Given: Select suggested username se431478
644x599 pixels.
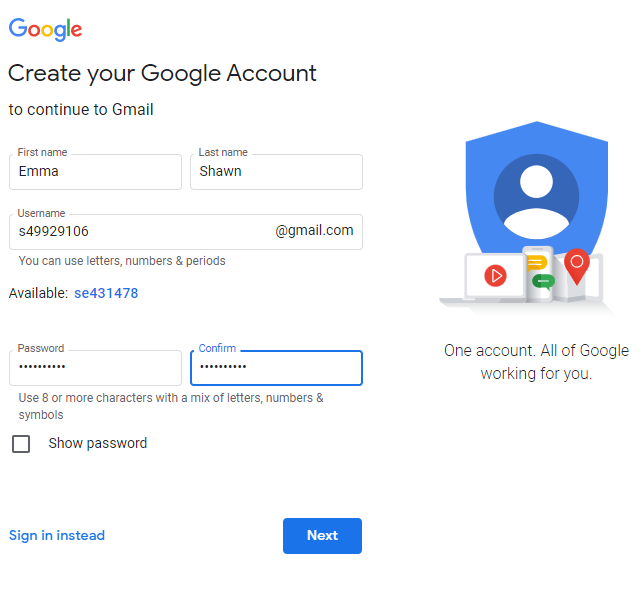Looking at the screenshot, I should point(106,293).
